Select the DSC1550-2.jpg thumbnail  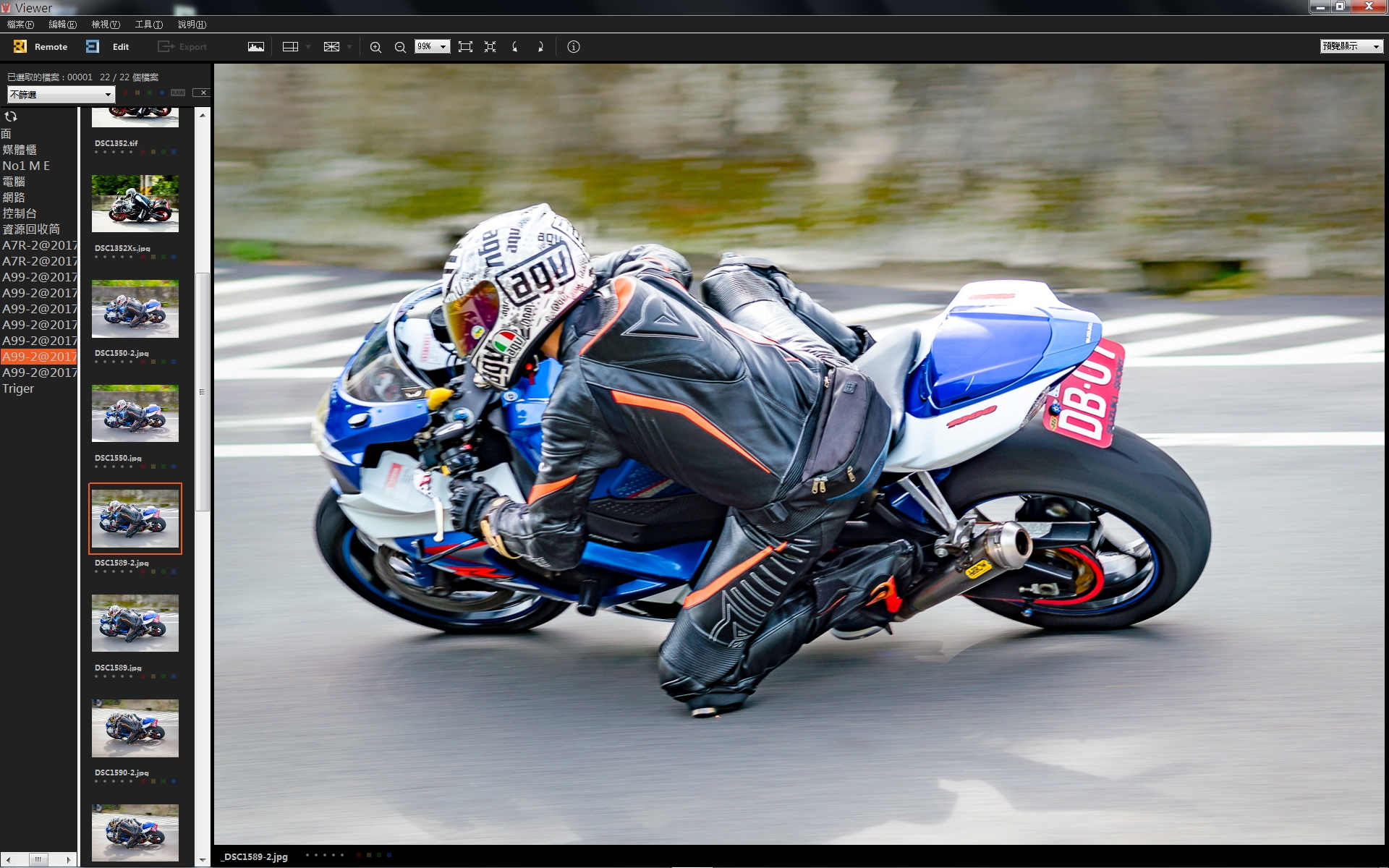pos(135,309)
